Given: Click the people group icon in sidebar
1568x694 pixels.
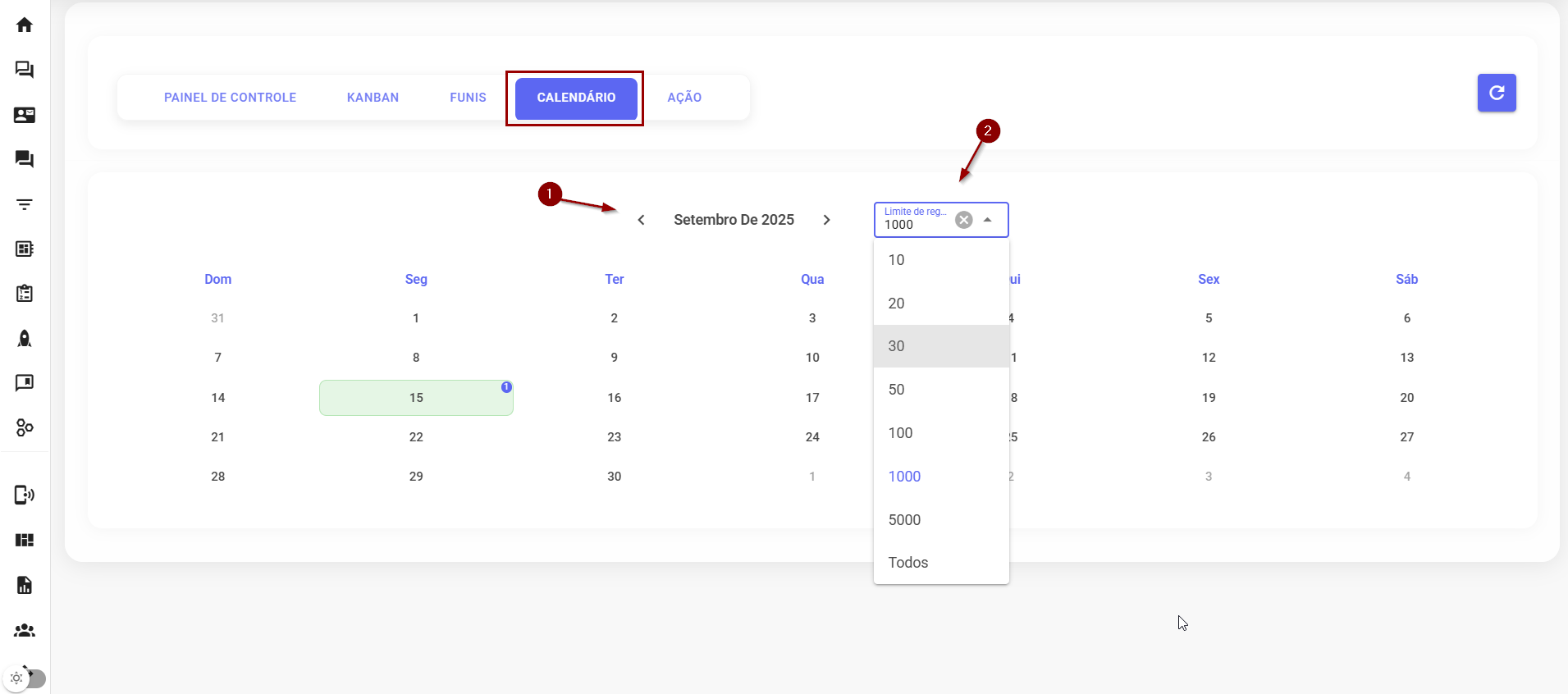Looking at the screenshot, I should pos(25,630).
